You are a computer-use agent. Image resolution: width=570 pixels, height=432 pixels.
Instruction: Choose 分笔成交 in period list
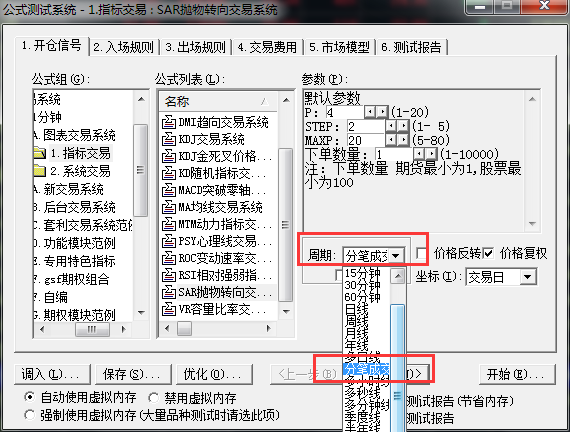[x=366, y=369]
